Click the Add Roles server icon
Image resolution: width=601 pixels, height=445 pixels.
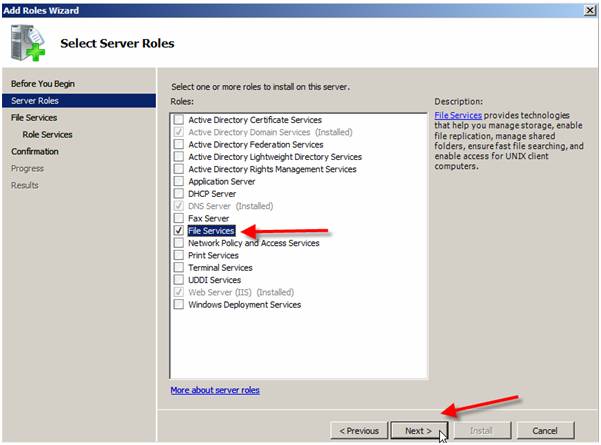coord(28,43)
